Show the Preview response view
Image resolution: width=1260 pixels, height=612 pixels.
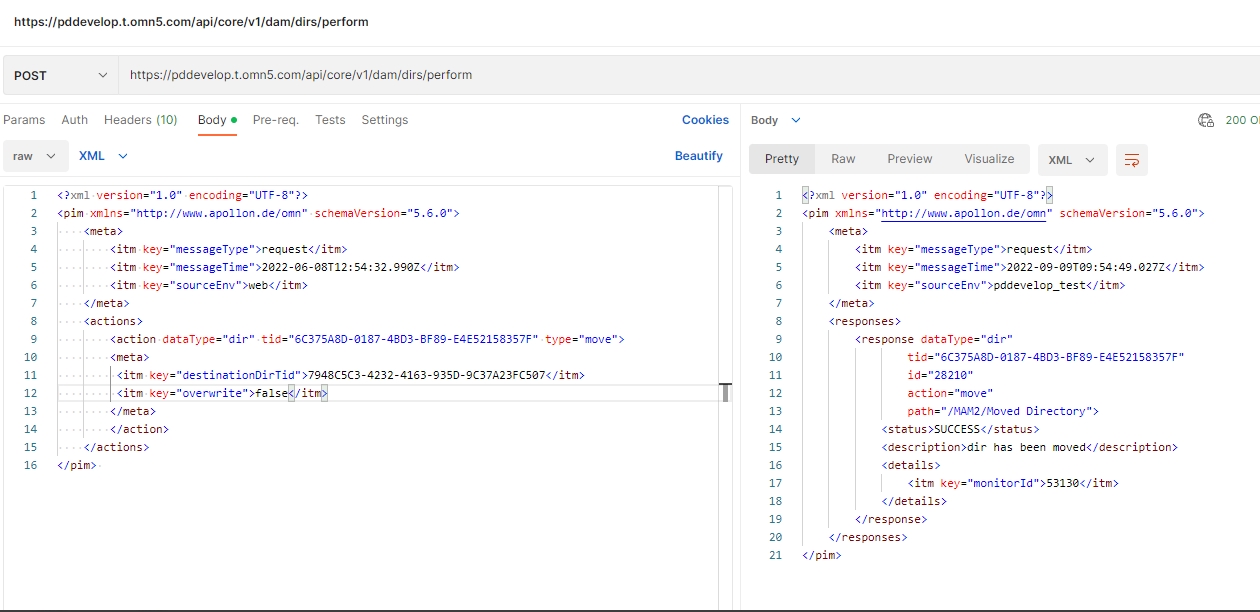click(909, 159)
